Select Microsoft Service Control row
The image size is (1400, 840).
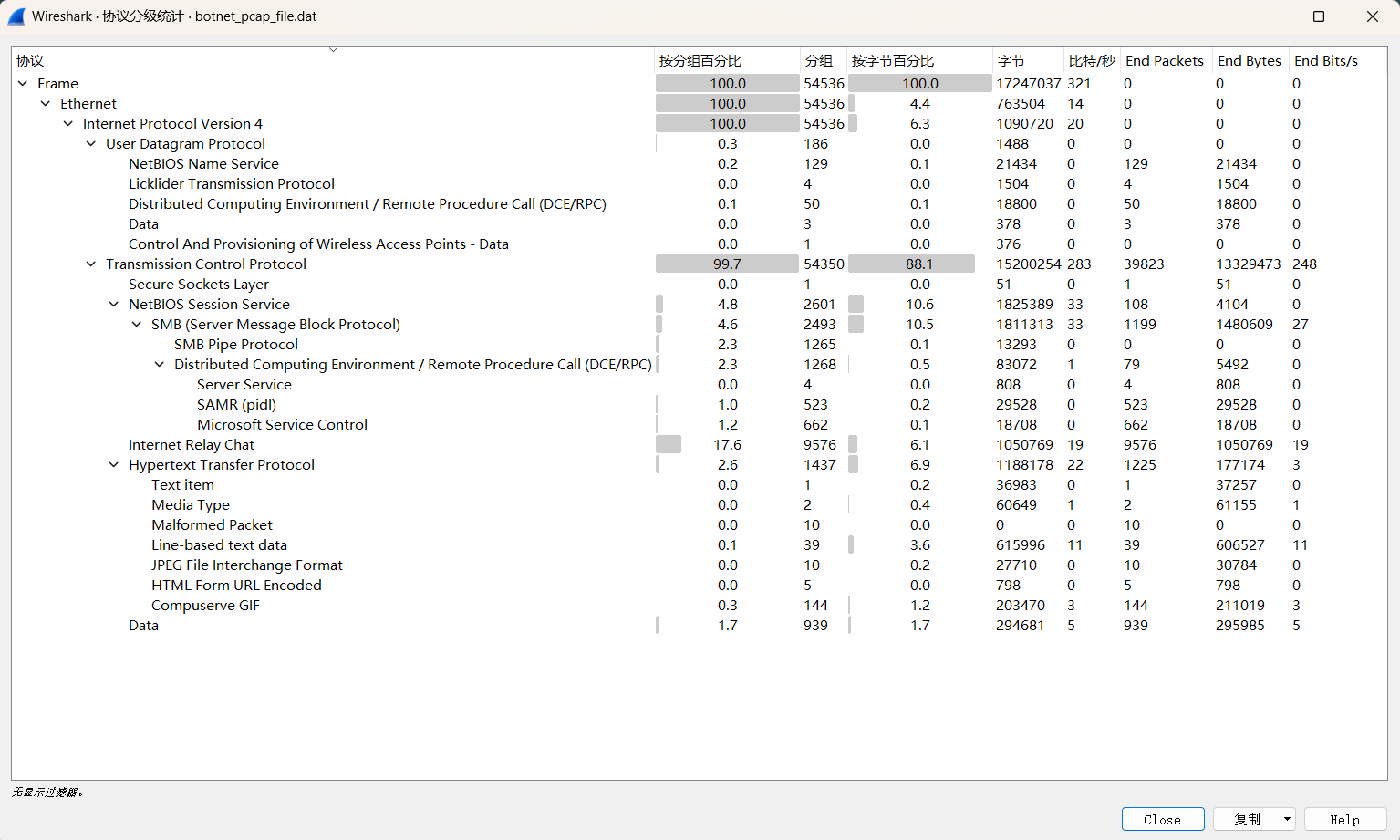coord(700,425)
